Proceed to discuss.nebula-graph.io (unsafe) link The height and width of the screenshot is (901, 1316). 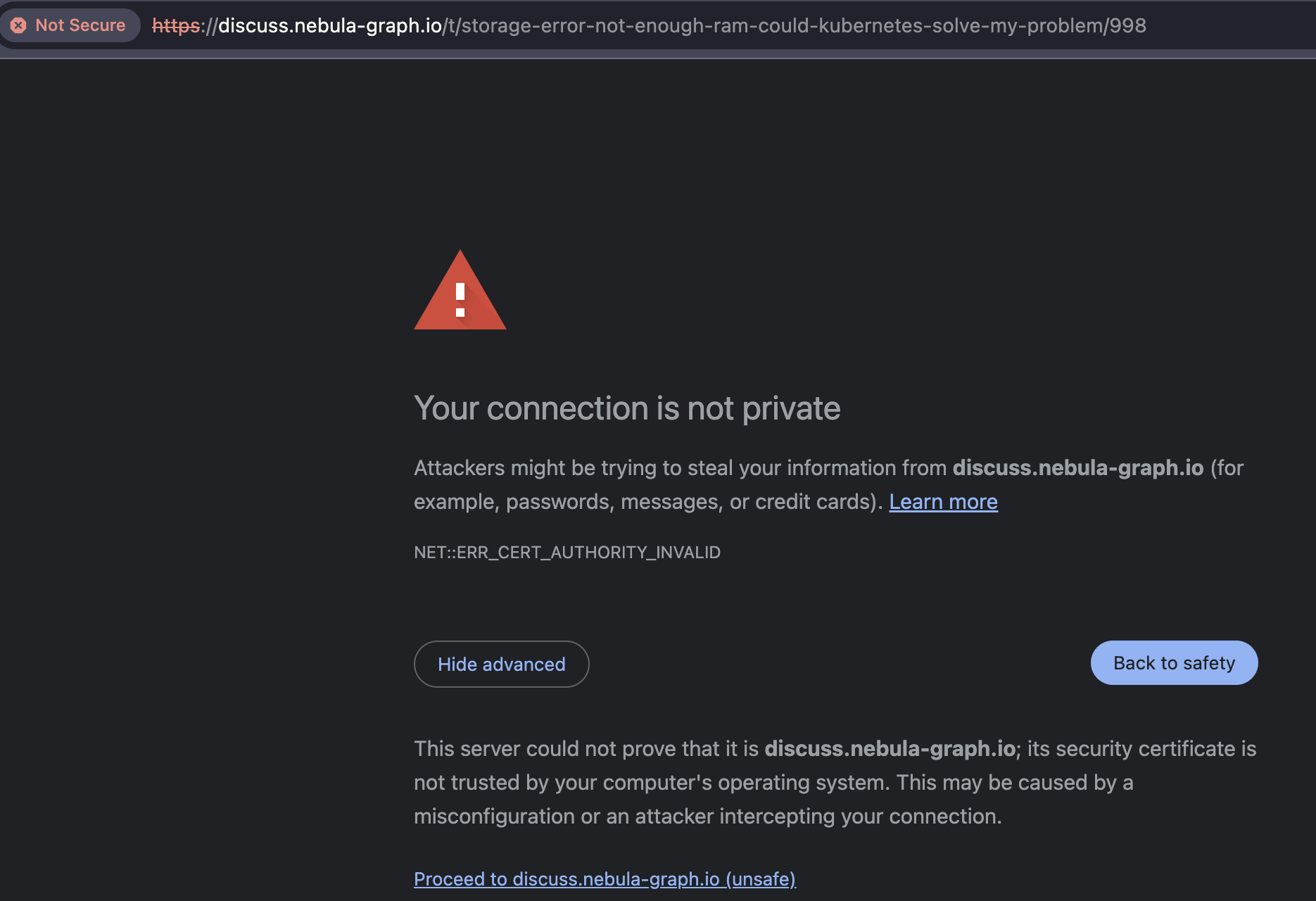click(x=605, y=879)
